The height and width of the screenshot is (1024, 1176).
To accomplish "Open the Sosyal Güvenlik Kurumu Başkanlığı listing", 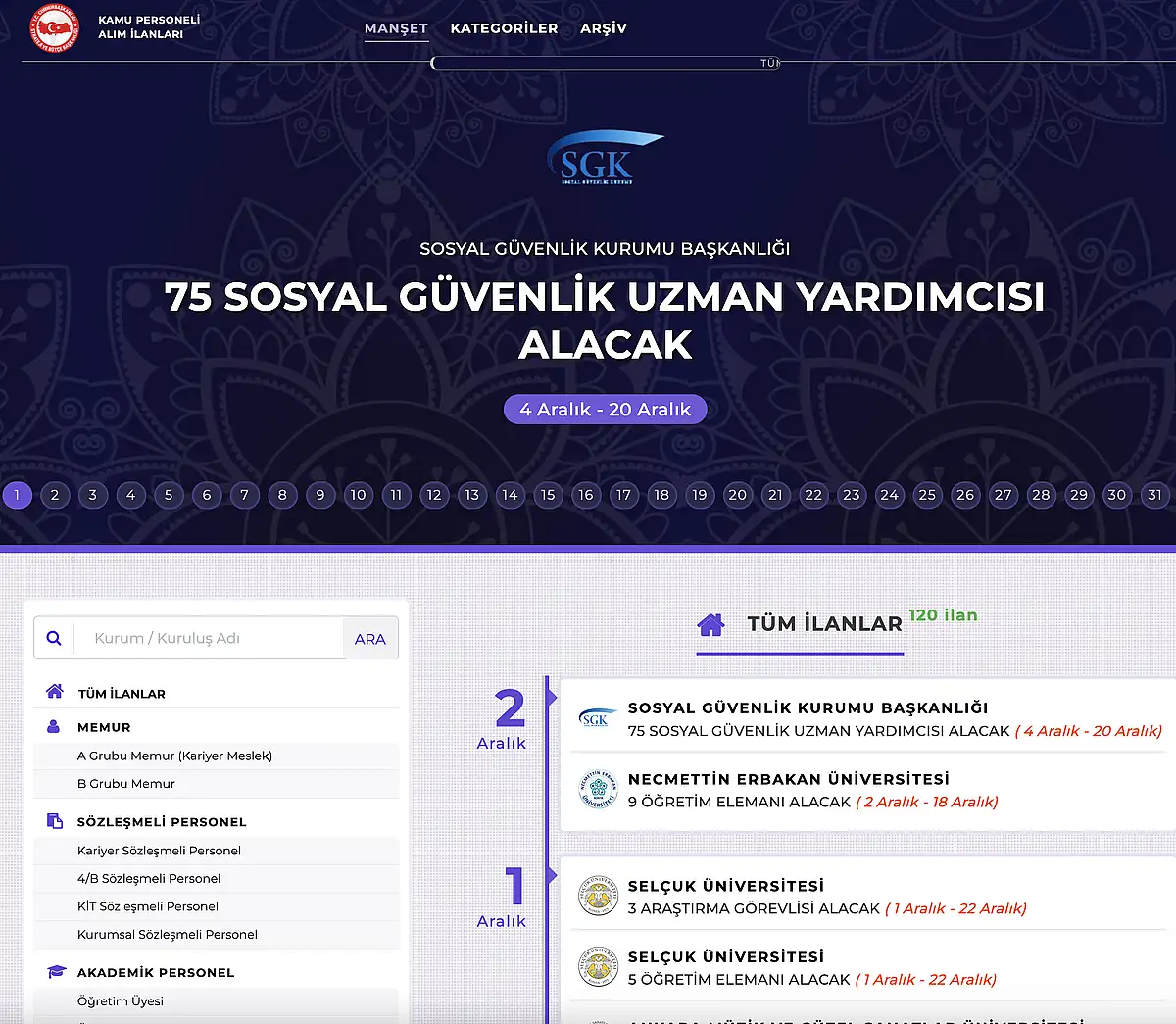I will coord(868,719).
